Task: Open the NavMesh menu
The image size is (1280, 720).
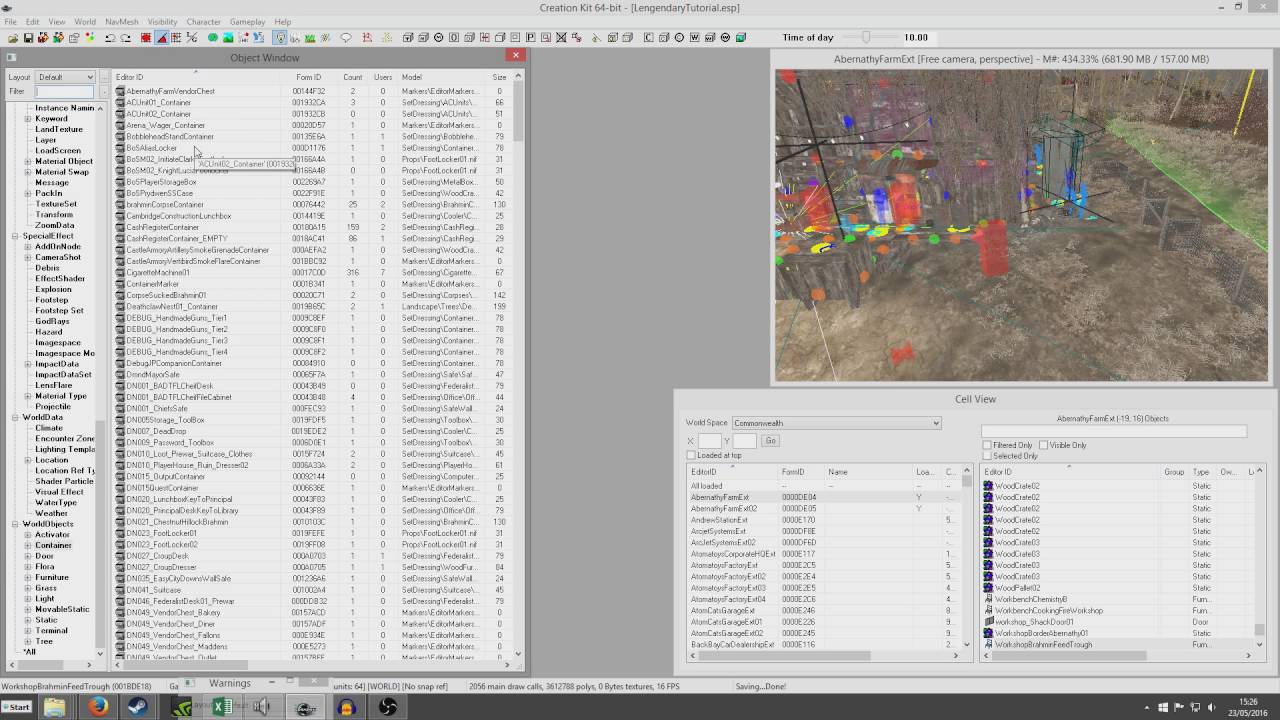Action: (x=122, y=22)
